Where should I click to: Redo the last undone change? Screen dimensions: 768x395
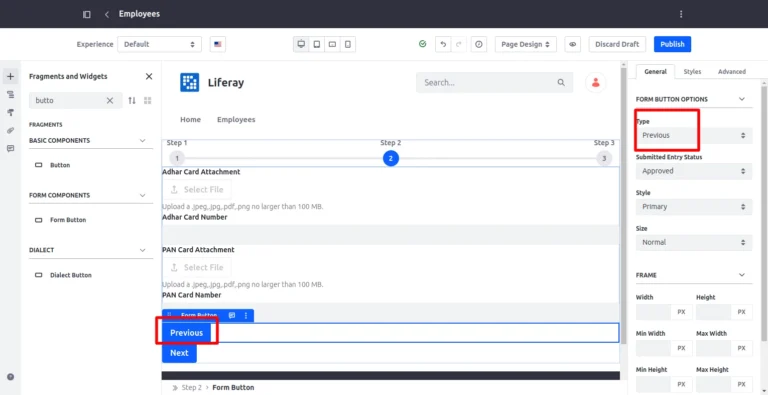click(x=459, y=44)
